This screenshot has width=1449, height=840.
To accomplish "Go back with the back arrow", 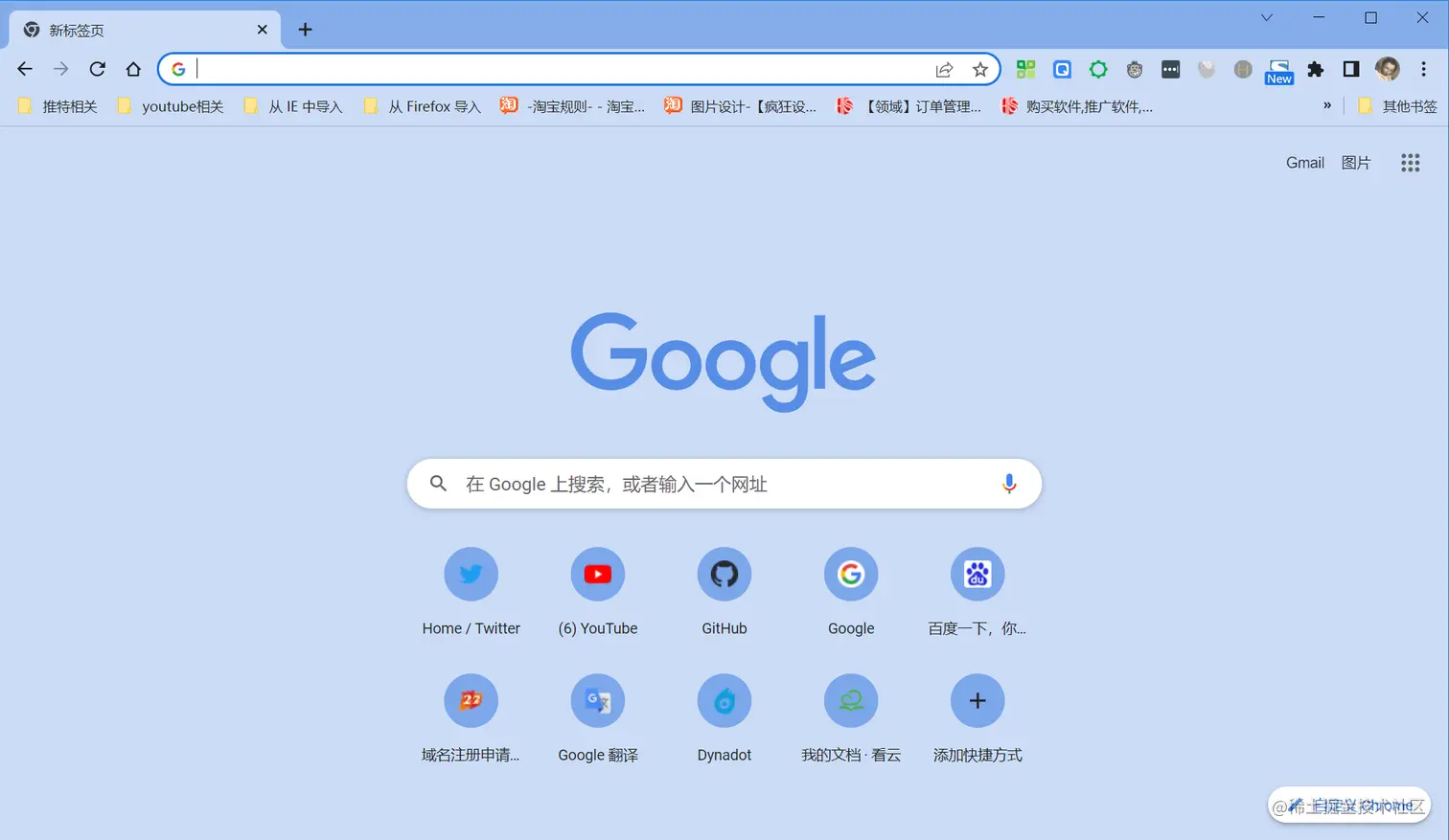I will [25, 69].
